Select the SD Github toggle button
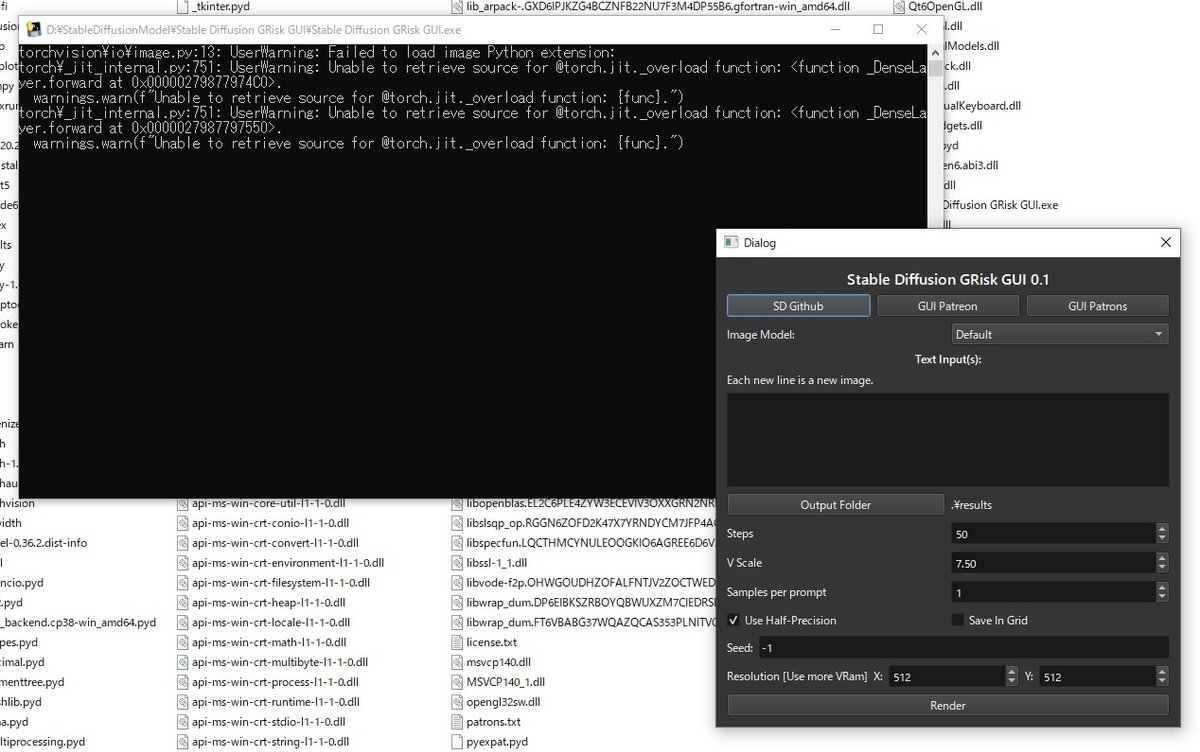 797,305
